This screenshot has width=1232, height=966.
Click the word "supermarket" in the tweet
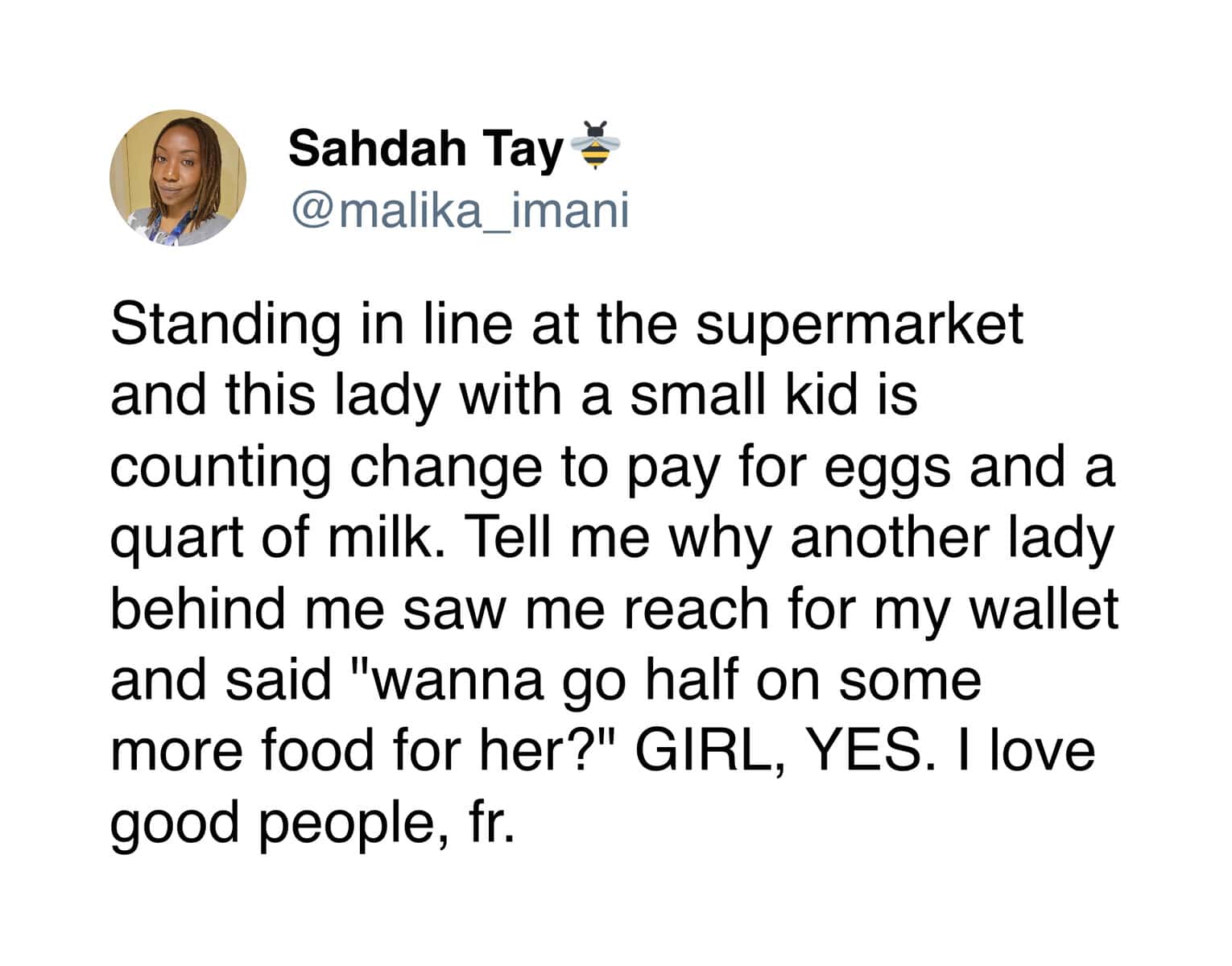pyautogui.click(x=859, y=325)
